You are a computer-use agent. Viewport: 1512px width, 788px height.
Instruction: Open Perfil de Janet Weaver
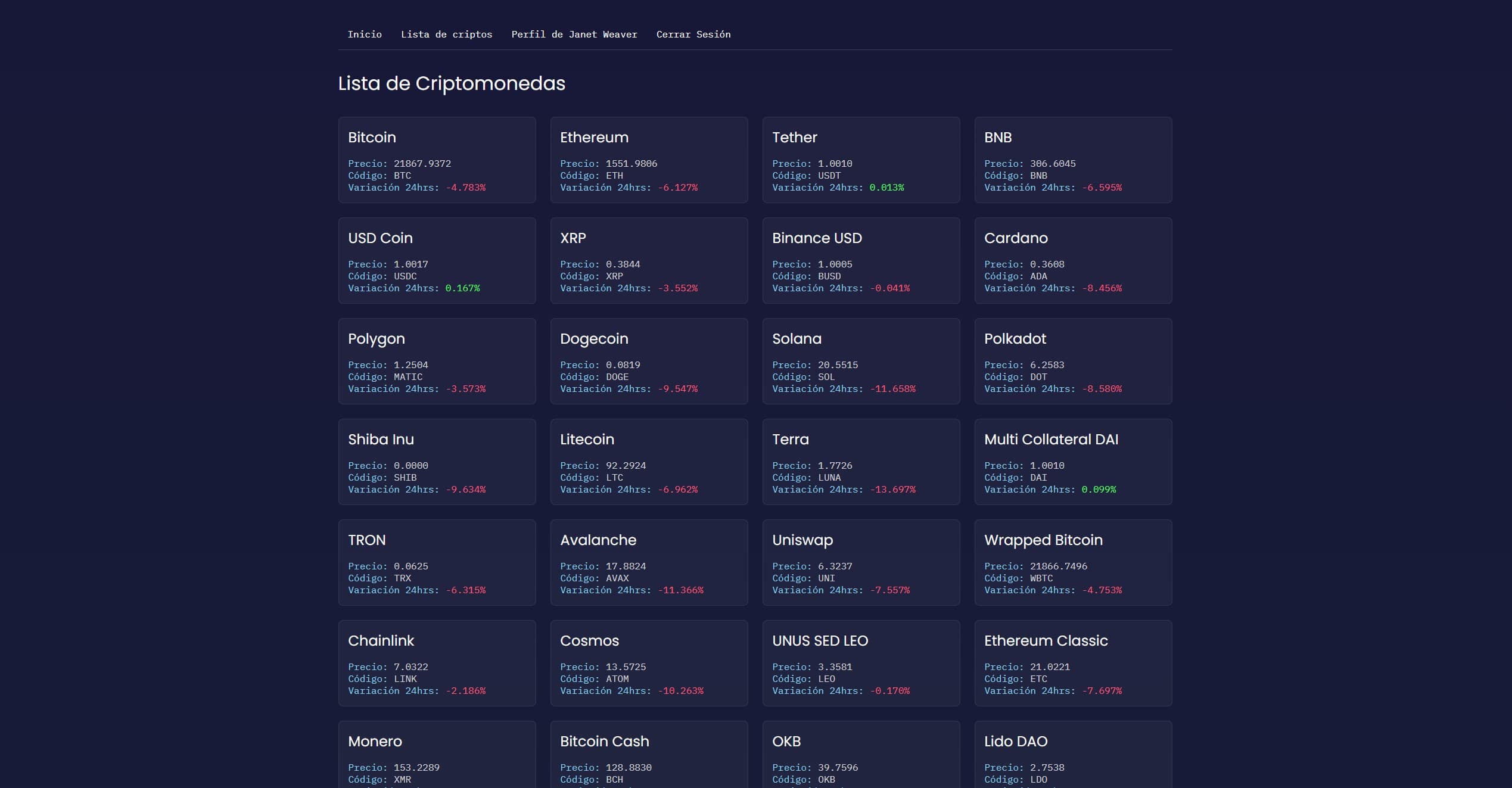point(574,35)
